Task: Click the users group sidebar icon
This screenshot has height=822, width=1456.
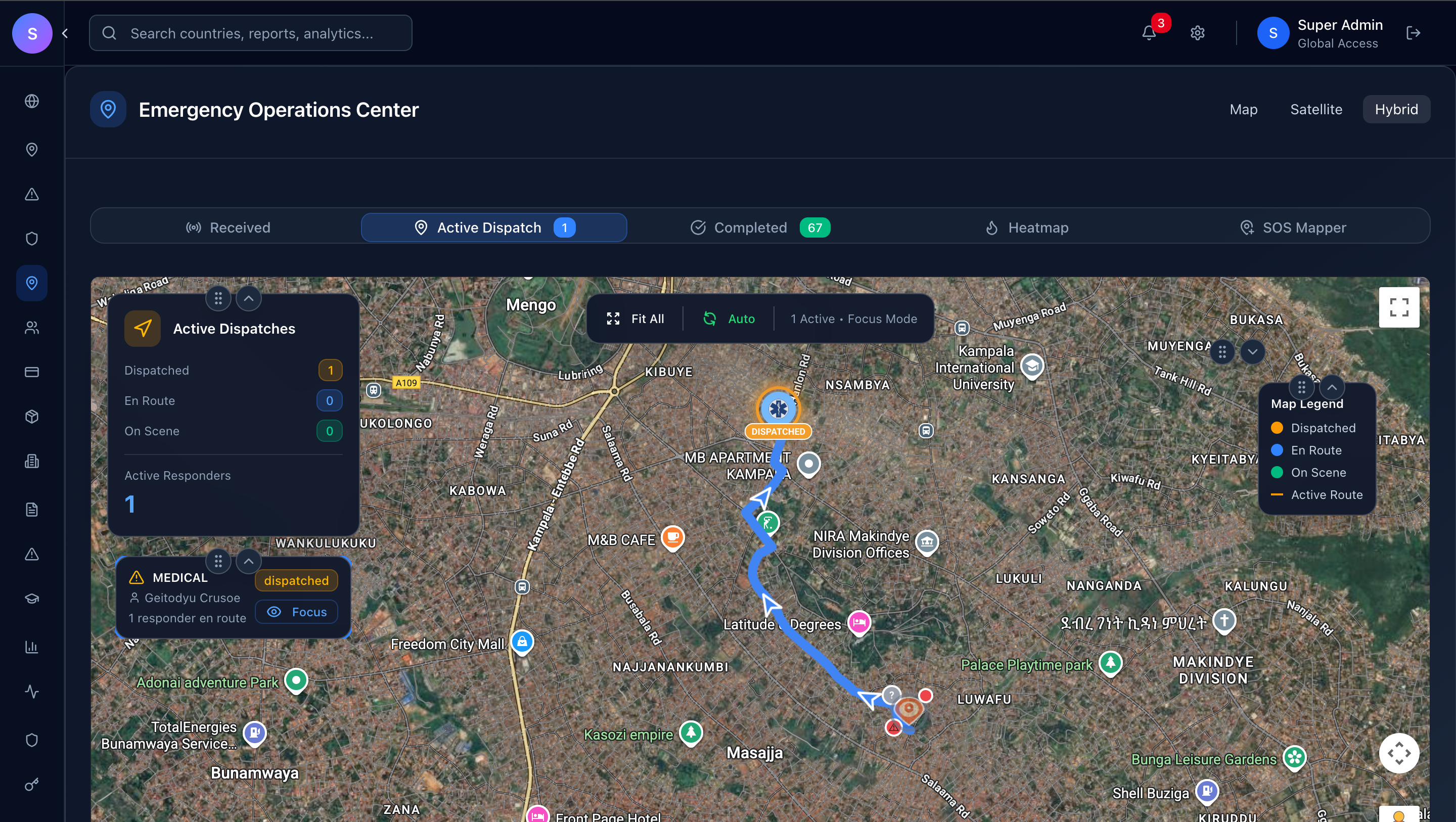Action: pyautogui.click(x=32, y=327)
